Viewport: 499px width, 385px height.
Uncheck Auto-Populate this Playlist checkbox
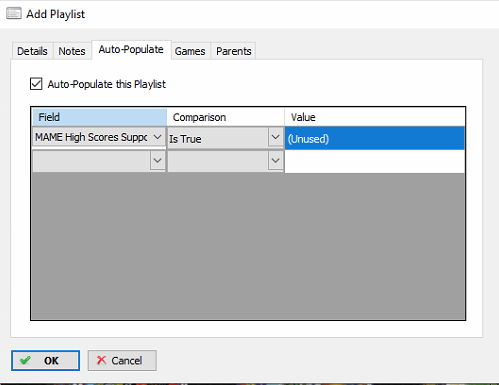click(x=36, y=84)
